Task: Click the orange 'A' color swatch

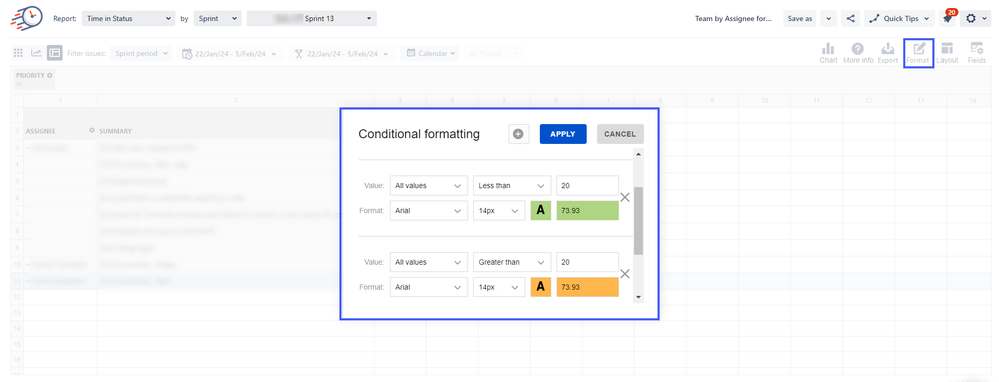Action: tap(541, 287)
